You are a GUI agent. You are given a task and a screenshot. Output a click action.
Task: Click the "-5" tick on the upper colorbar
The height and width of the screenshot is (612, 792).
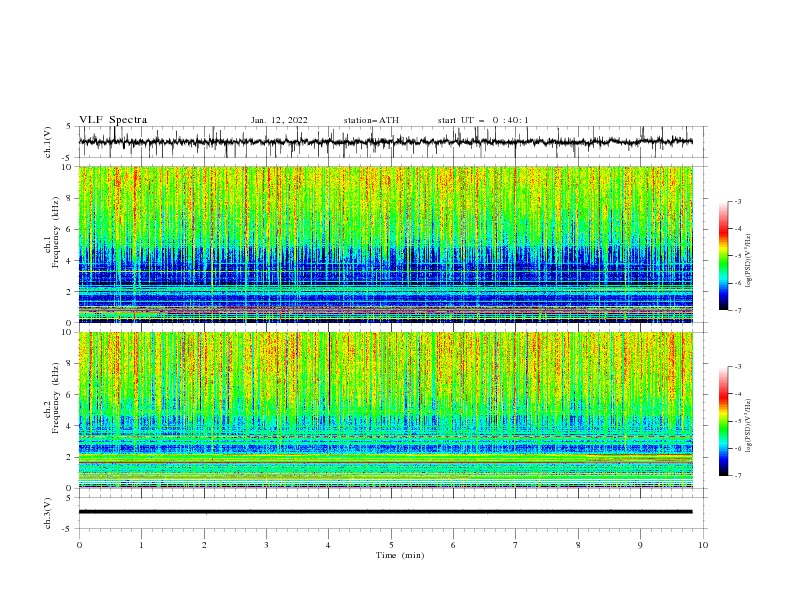(738, 256)
